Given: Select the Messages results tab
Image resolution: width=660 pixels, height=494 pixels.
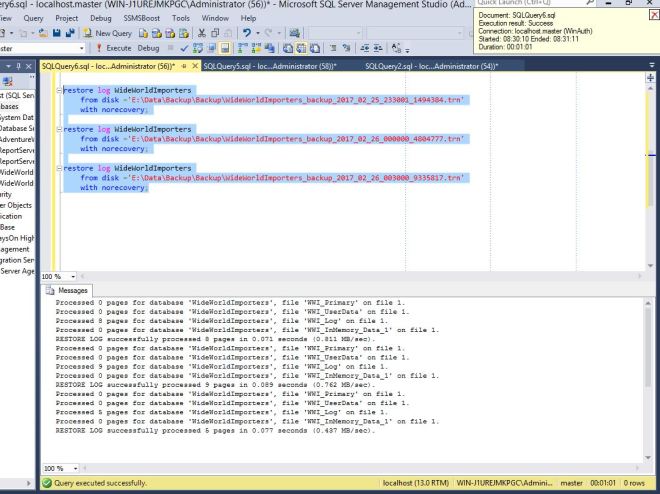Looking at the screenshot, I should tap(74, 290).
